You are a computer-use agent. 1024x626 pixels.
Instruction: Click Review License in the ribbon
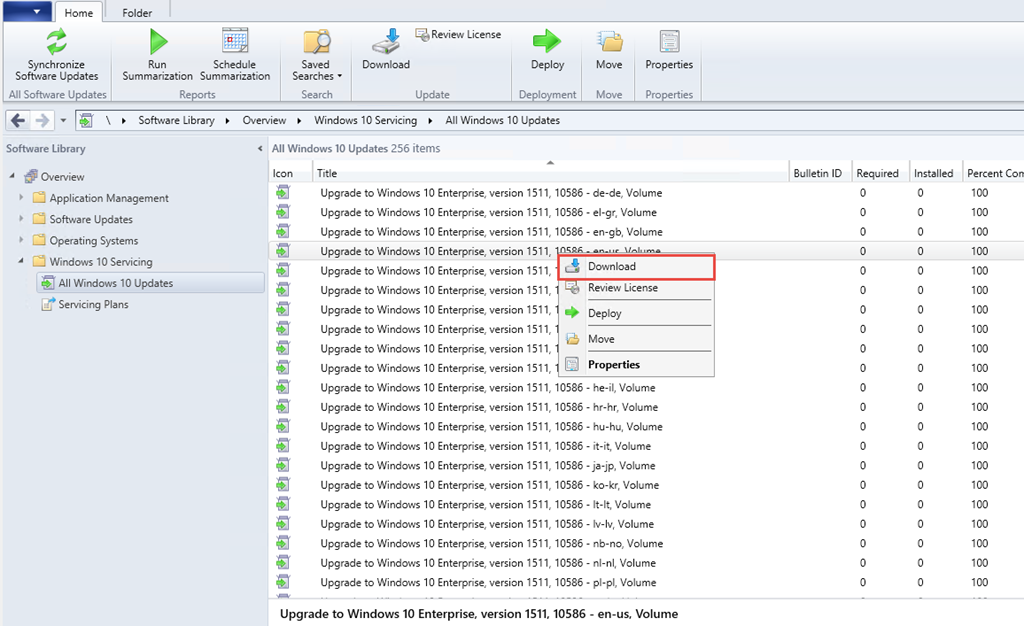(458, 35)
